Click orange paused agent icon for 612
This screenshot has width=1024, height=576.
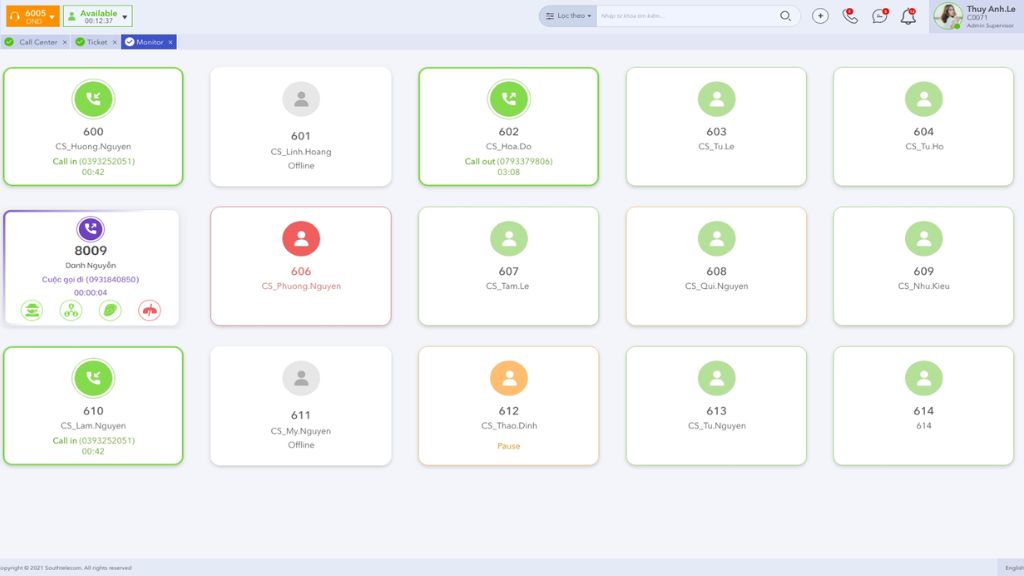click(x=509, y=378)
